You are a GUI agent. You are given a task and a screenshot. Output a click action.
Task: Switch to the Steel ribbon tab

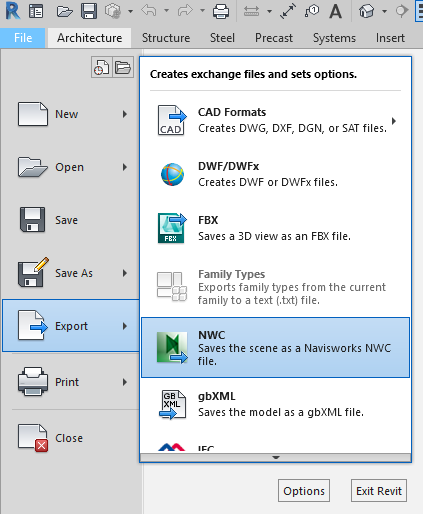coord(222,38)
